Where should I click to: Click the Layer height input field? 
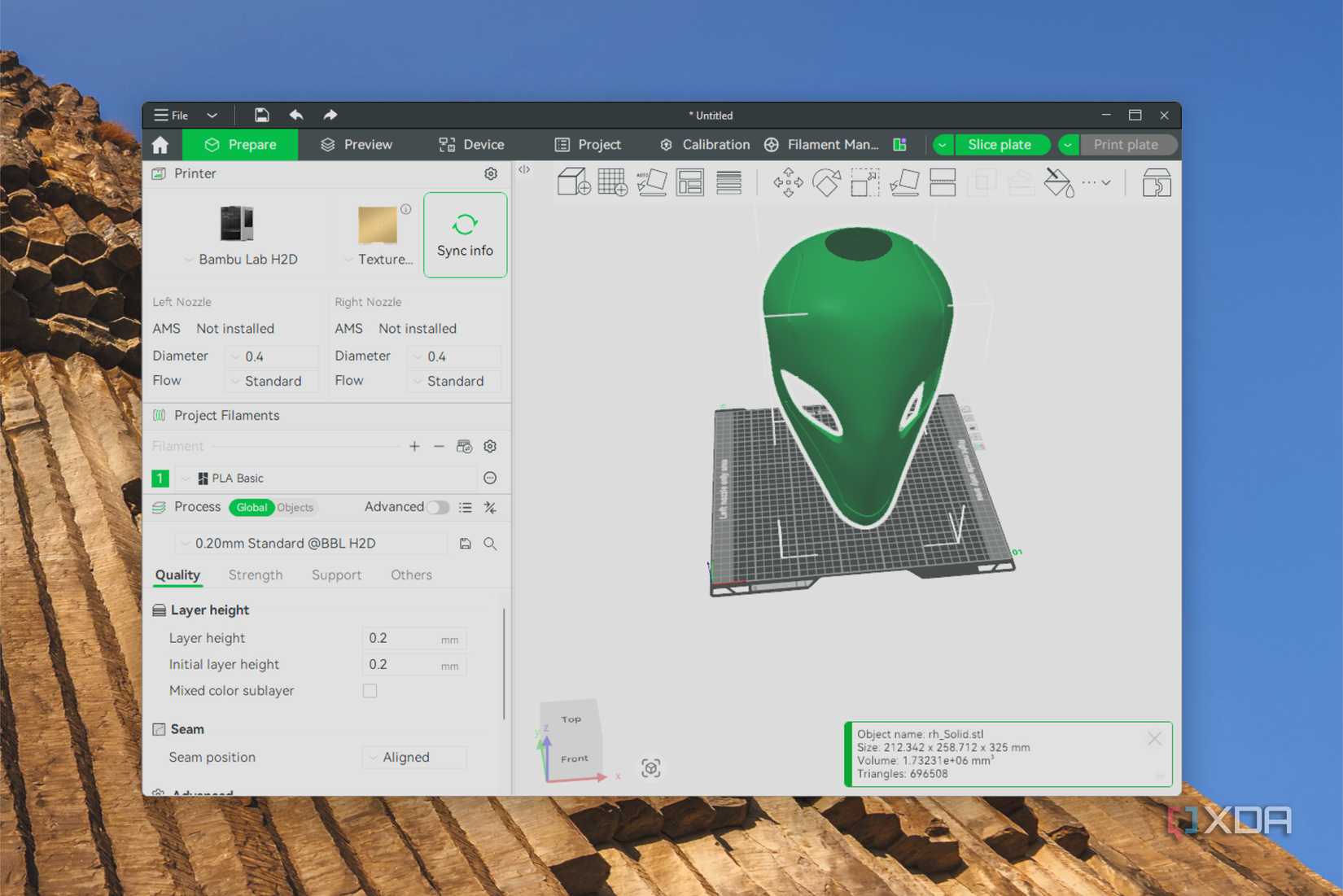(413, 638)
